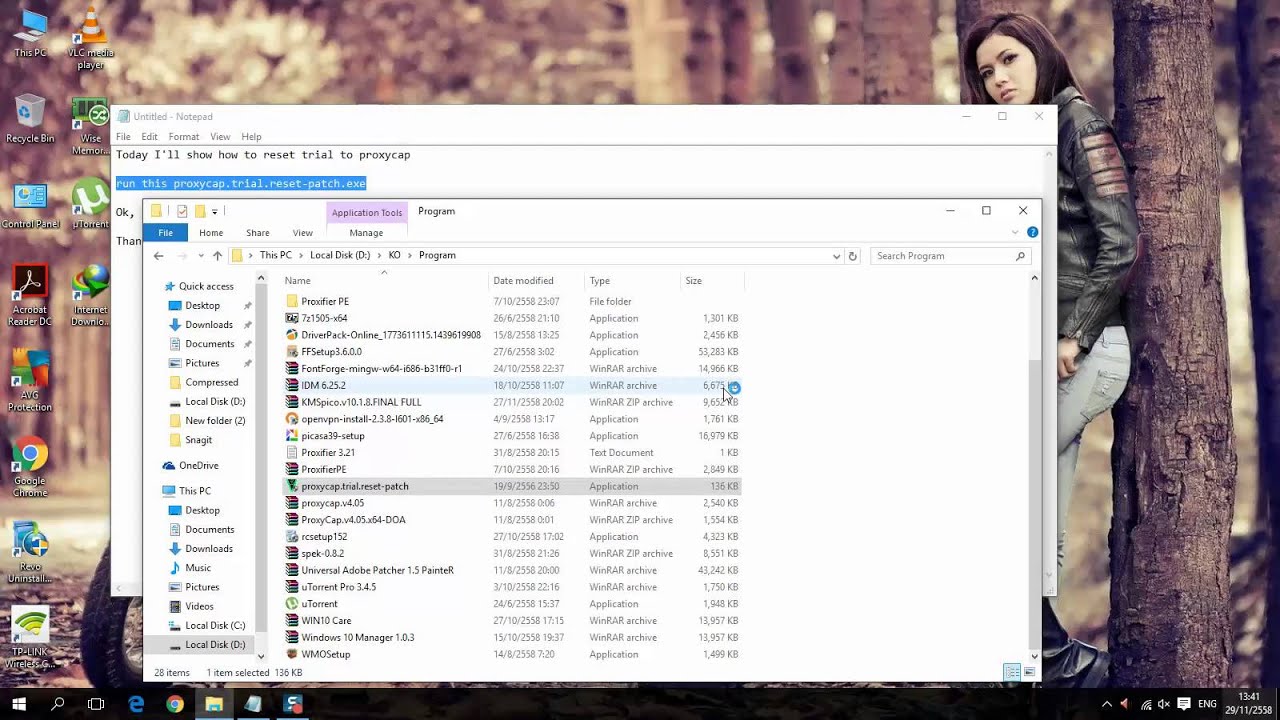
Task: Select Downloads under Quick access
Action: point(209,325)
